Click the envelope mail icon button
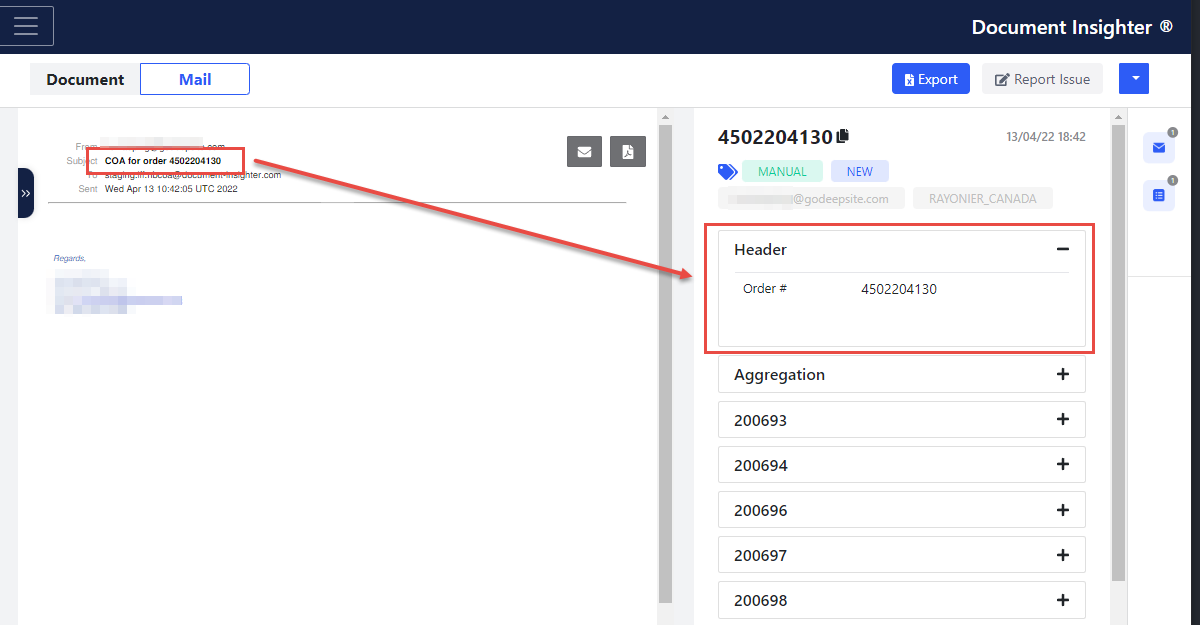The width and height of the screenshot is (1200, 625). pyautogui.click(x=584, y=151)
